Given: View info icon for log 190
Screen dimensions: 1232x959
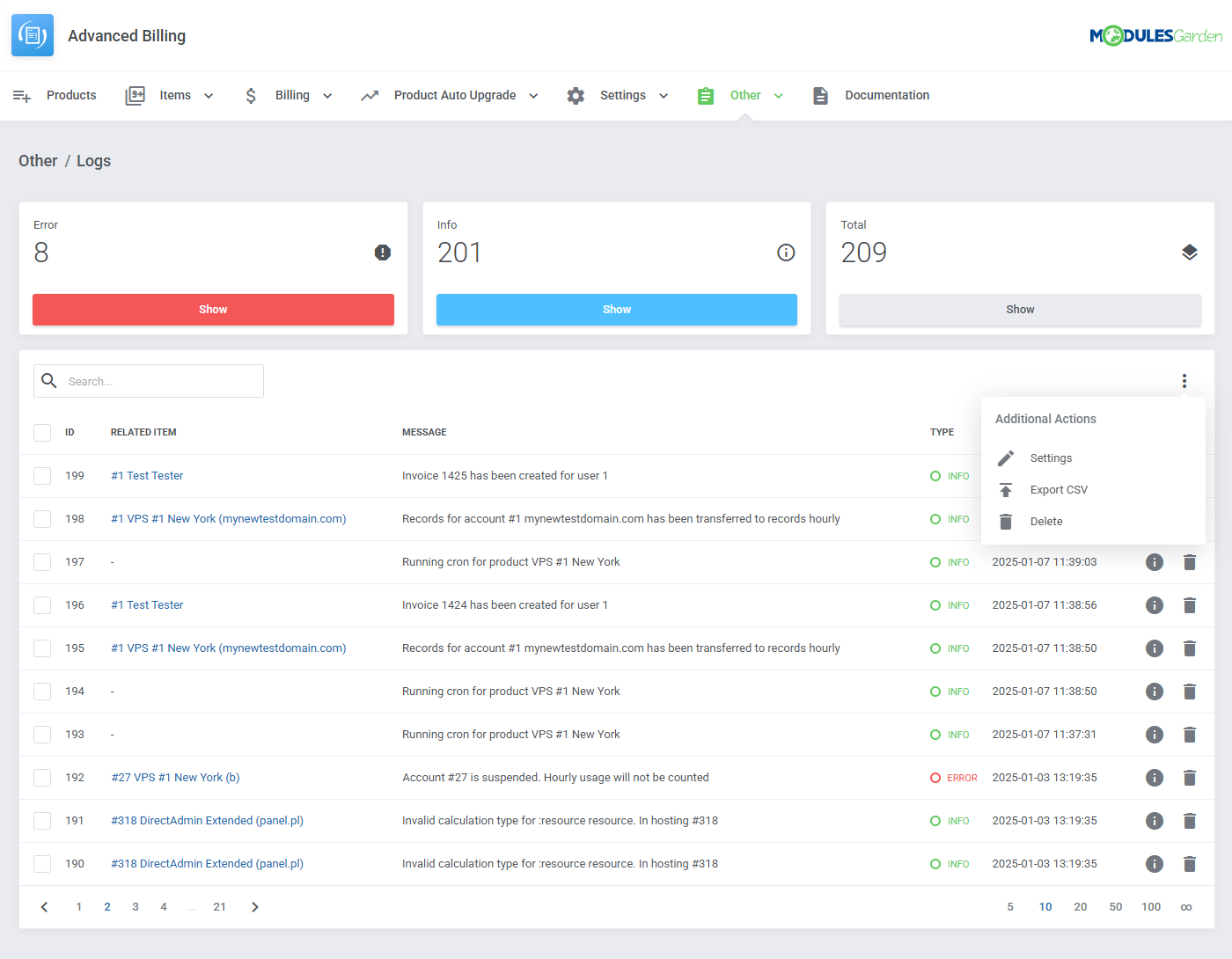Looking at the screenshot, I should pyautogui.click(x=1154, y=864).
